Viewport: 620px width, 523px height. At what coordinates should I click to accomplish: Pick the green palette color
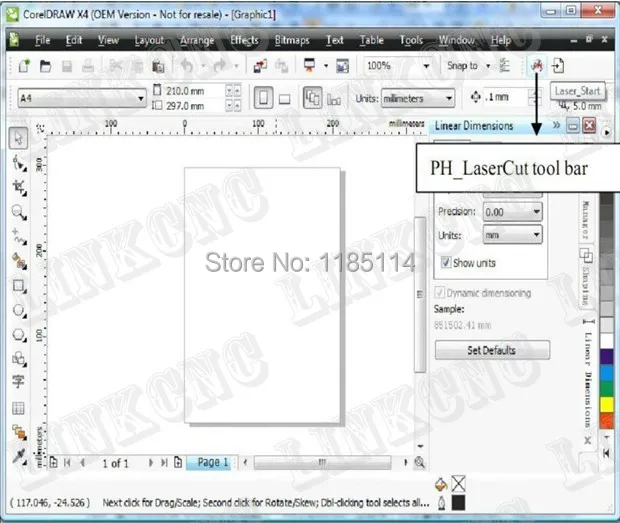(607, 389)
